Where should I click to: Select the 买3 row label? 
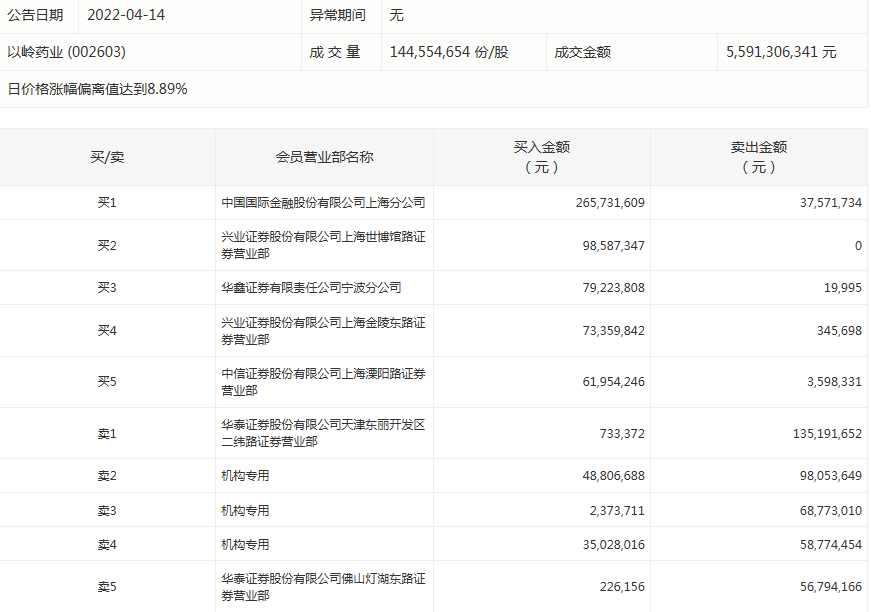107,288
